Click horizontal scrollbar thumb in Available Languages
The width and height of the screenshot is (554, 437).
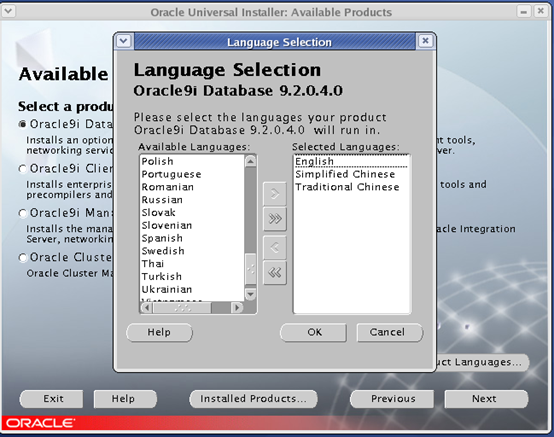182,308
